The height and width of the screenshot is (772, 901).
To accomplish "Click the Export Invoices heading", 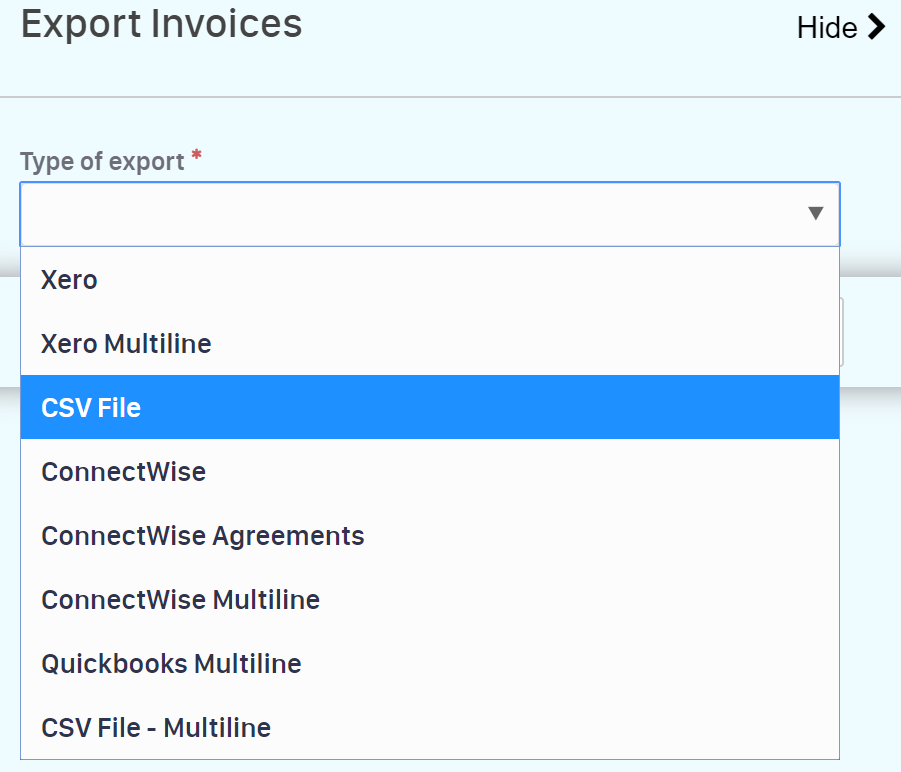I will (x=161, y=24).
